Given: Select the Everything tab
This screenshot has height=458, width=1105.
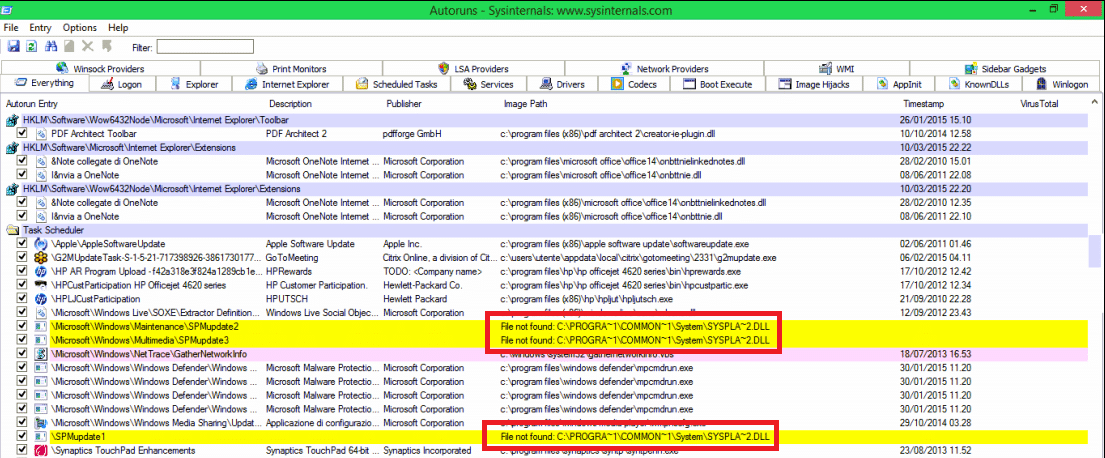Looking at the screenshot, I should [44, 84].
